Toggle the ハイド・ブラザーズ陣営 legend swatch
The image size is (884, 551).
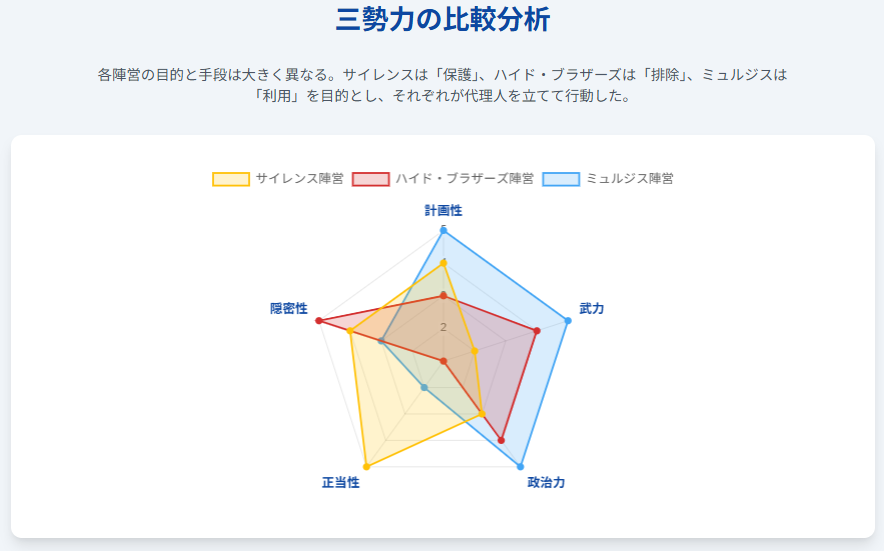pyautogui.click(x=370, y=179)
